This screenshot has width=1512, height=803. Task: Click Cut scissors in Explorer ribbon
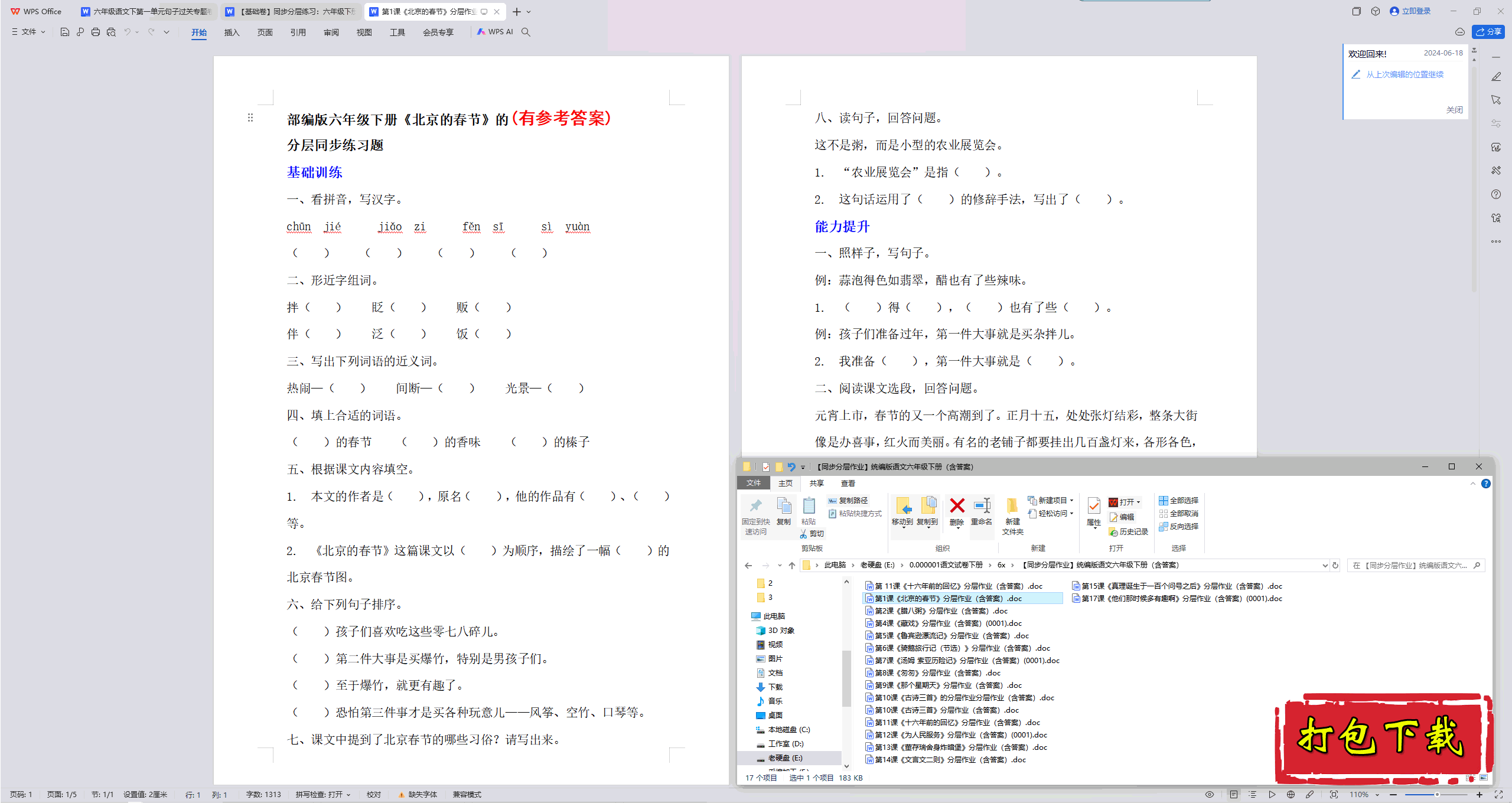(x=812, y=534)
